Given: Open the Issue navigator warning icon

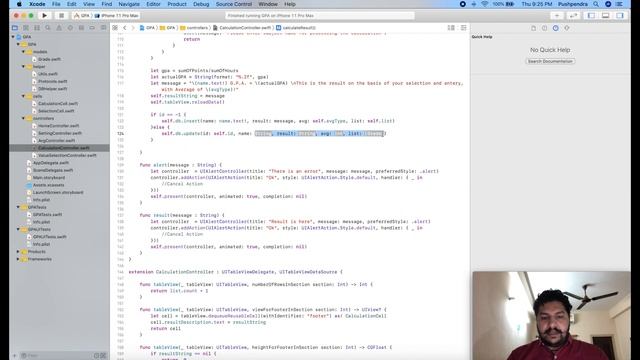Looking at the screenshot, I should [59, 28].
